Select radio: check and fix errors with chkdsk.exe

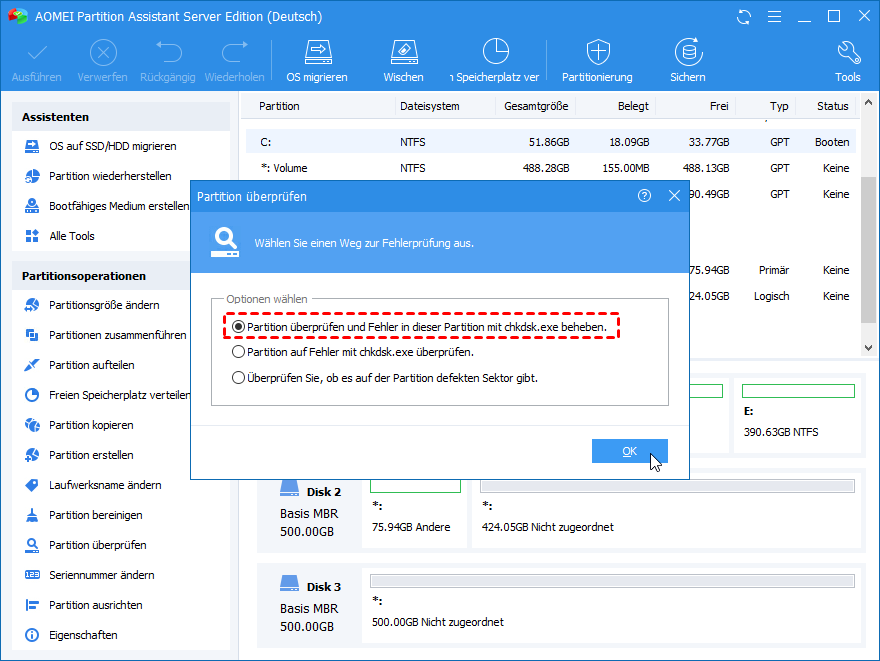pos(239,327)
